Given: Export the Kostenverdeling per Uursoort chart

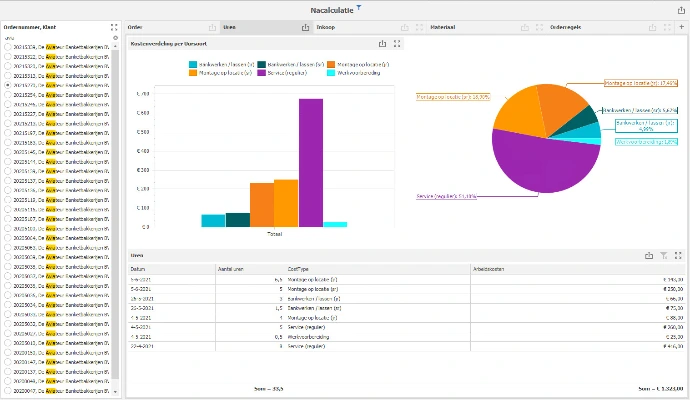Looking at the screenshot, I should point(383,44).
